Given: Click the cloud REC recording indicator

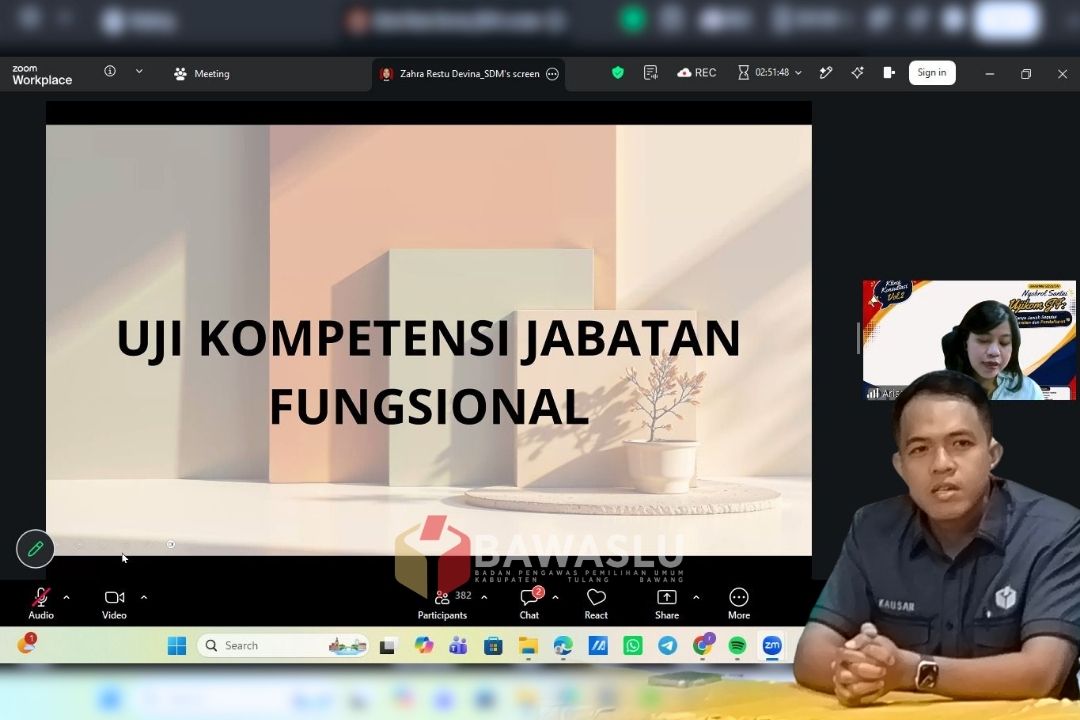Looking at the screenshot, I should coord(697,72).
